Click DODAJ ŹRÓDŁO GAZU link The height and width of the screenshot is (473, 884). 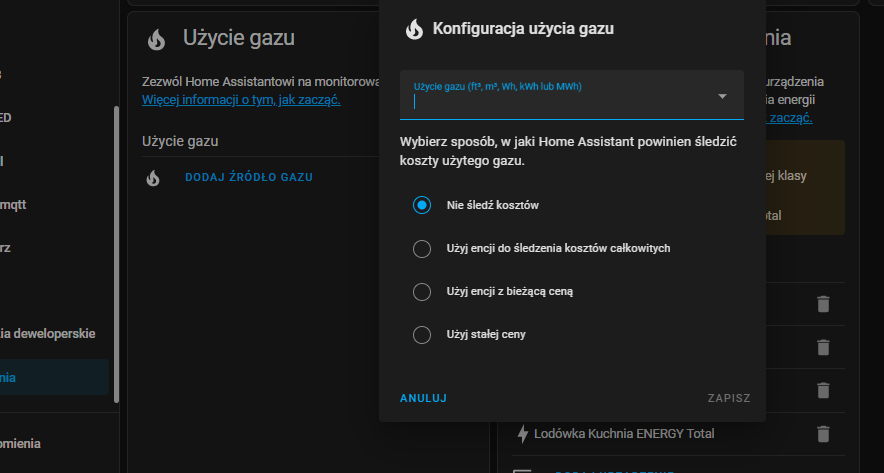[x=249, y=177]
